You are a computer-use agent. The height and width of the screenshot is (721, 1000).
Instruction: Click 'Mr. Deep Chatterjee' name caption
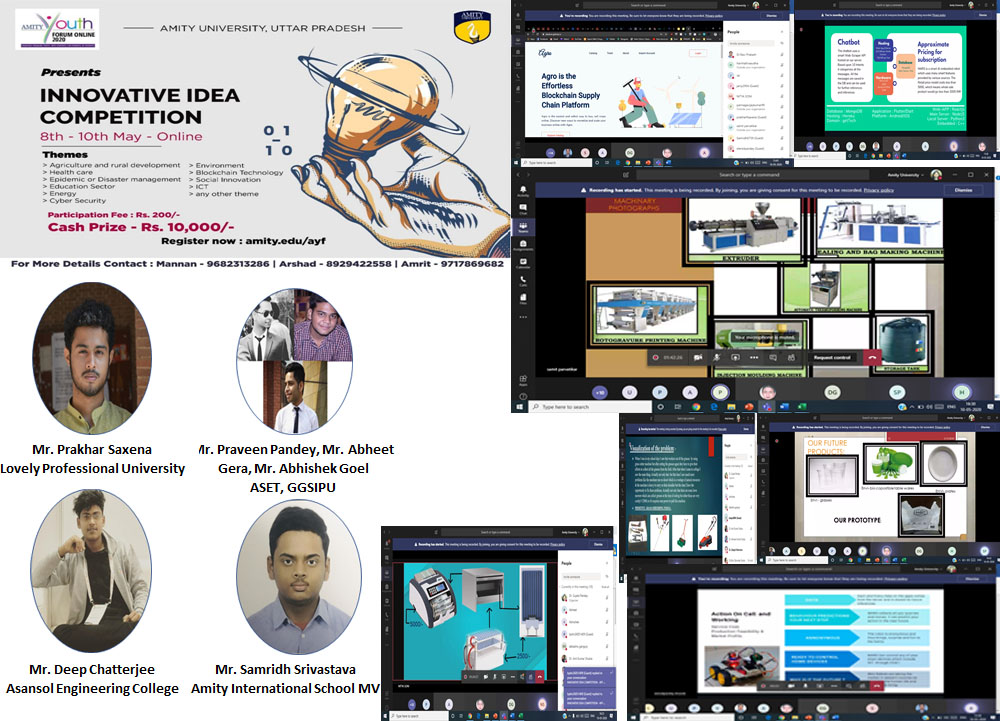tap(92, 669)
